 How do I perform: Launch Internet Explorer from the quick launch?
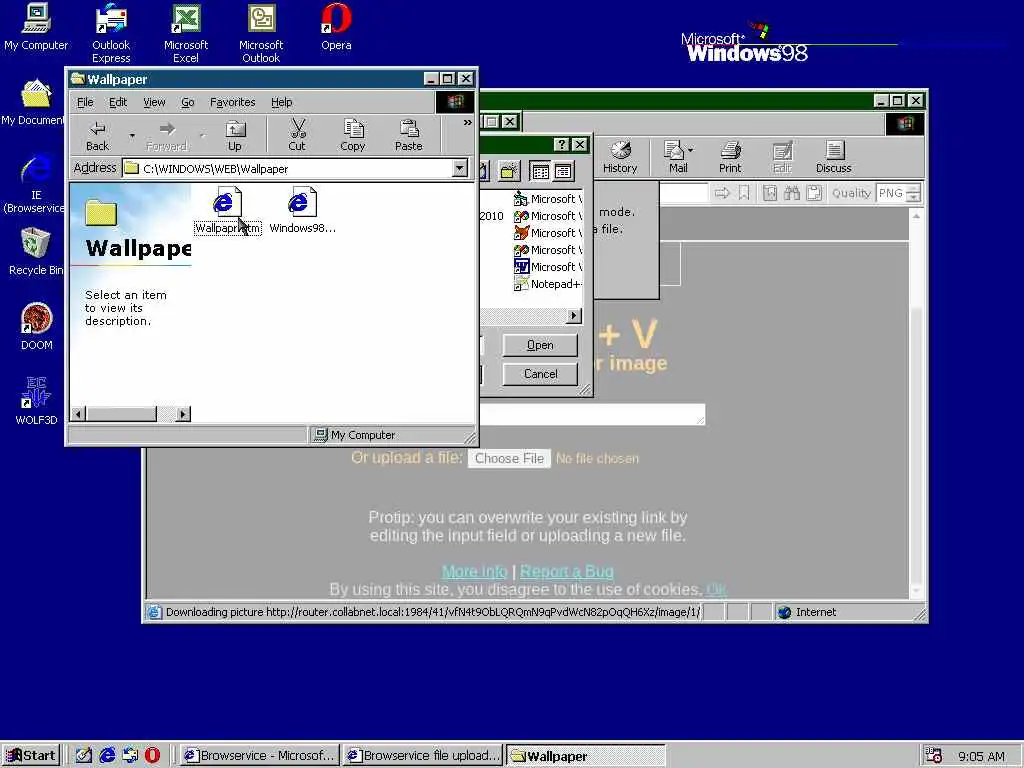(108, 756)
